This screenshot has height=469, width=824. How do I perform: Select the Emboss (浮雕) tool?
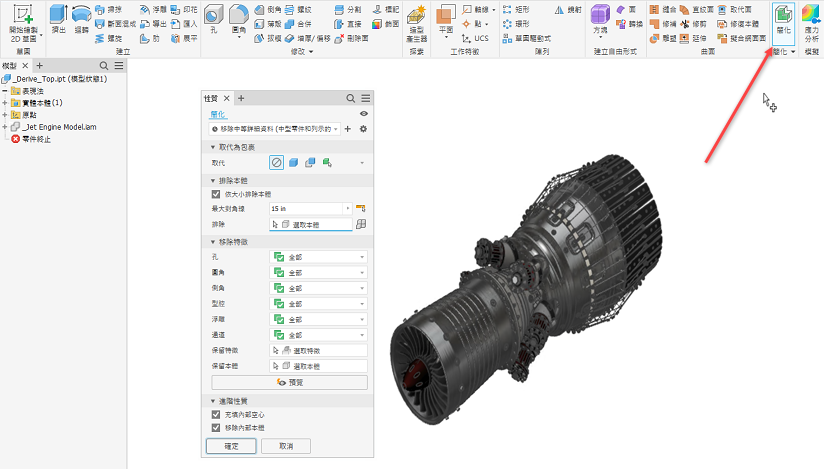pos(153,9)
